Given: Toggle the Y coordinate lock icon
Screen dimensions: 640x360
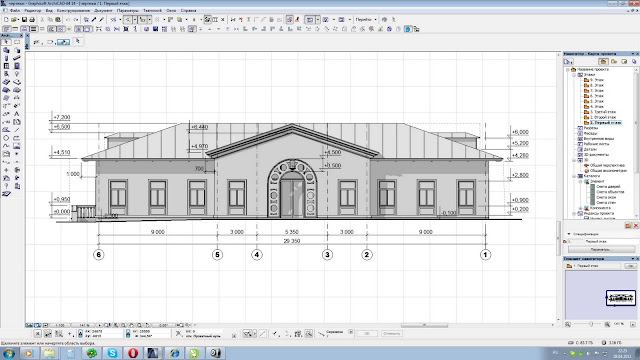Looking at the screenshot, I should point(128,333).
